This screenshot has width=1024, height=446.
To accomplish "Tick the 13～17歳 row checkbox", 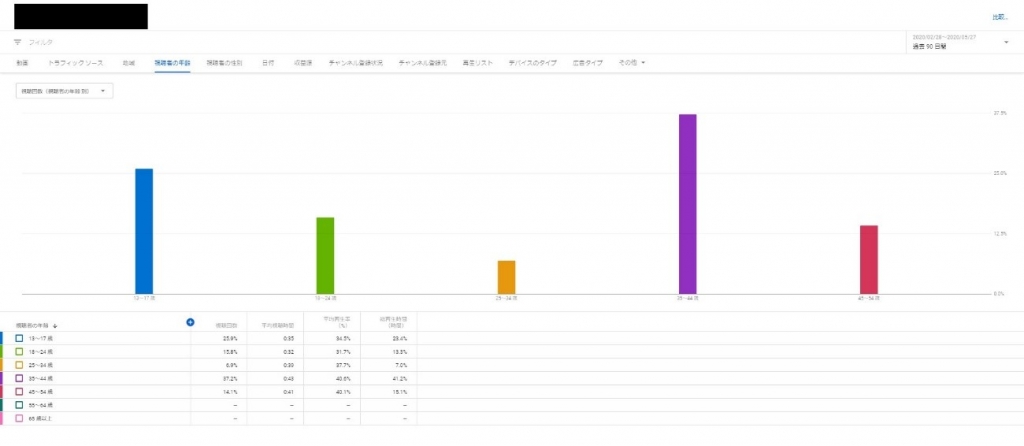I will tap(19, 339).
